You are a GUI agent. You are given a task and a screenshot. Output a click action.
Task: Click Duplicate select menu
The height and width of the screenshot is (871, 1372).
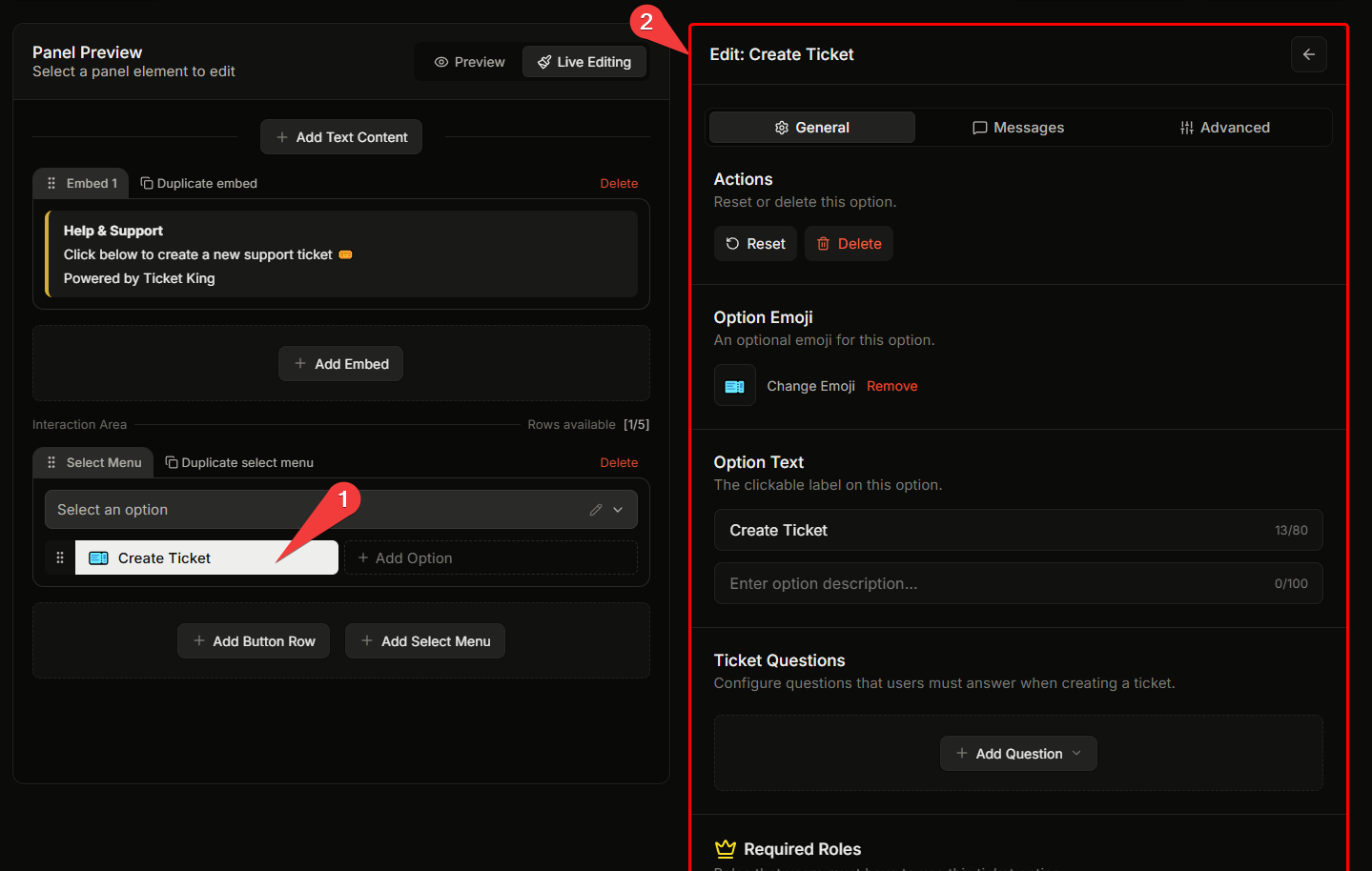pos(239,462)
